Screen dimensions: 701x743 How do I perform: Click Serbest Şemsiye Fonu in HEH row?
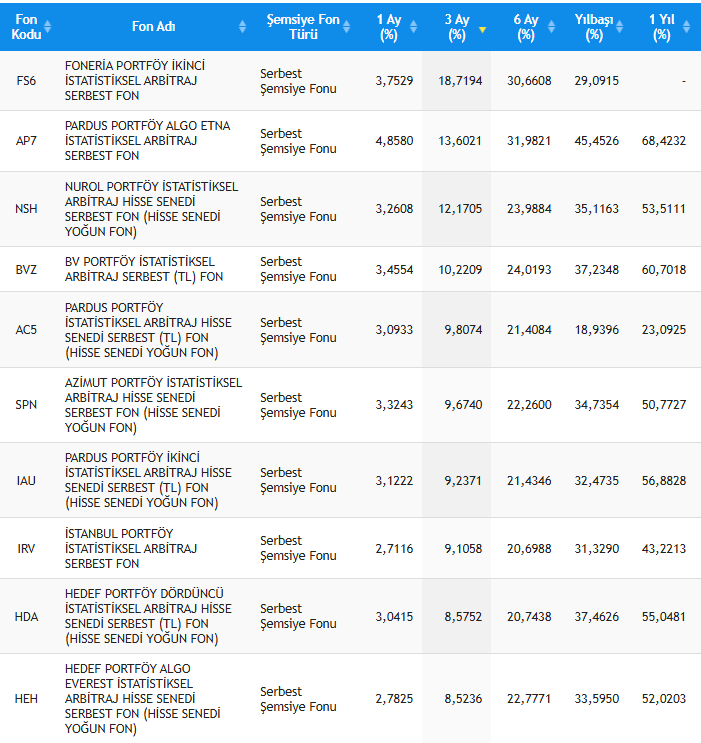coord(298,699)
